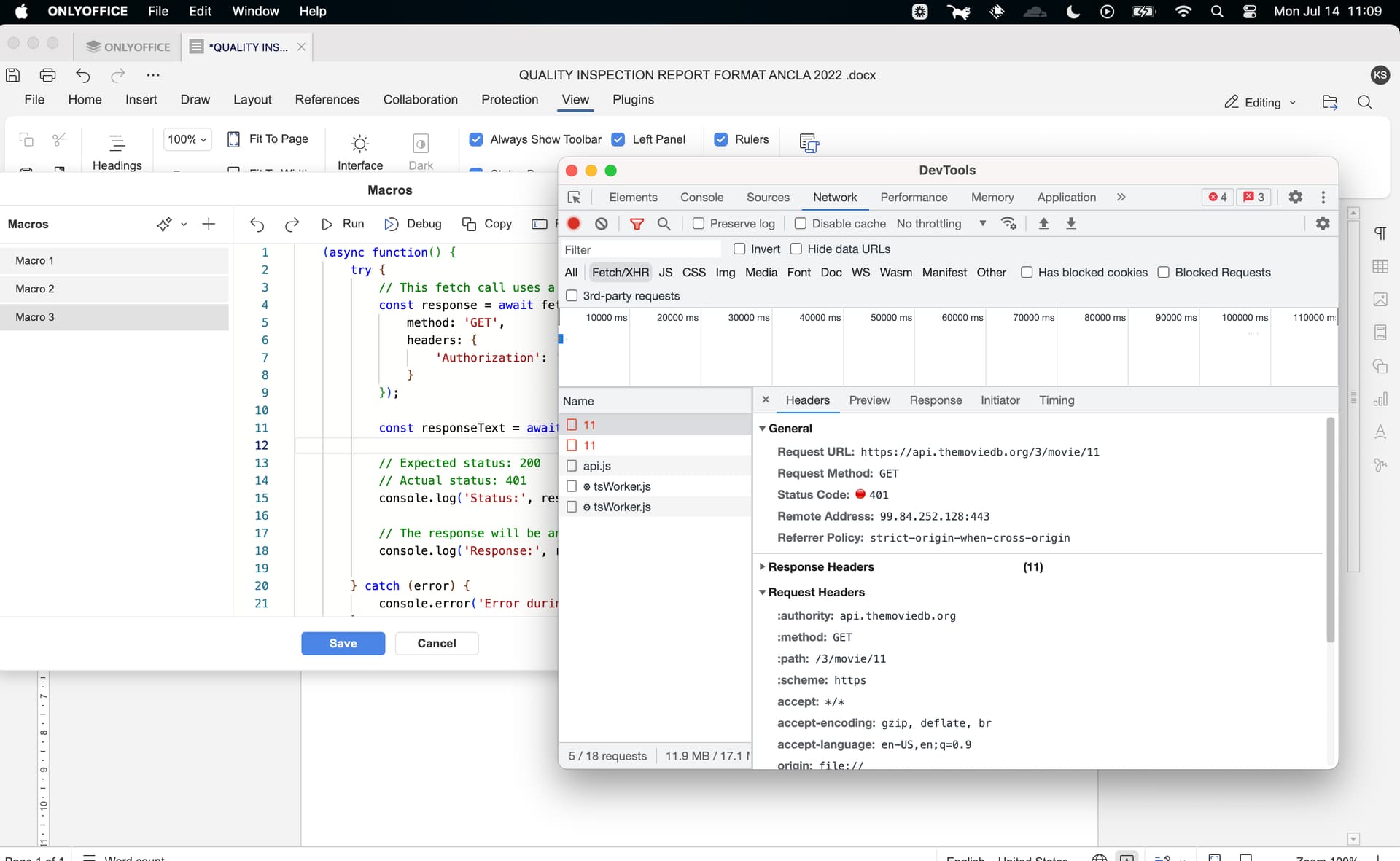Switch to the Sources tab in DevTools
Screen dimensions: 1400x861
tap(768, 198)
